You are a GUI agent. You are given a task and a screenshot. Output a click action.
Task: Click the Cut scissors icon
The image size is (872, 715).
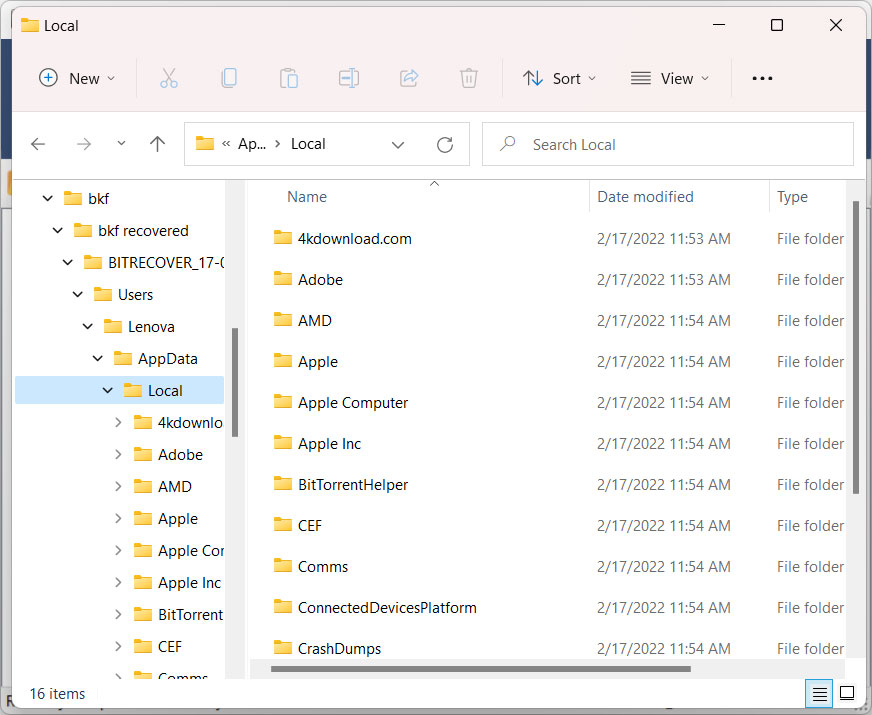[x=169, y=78]
